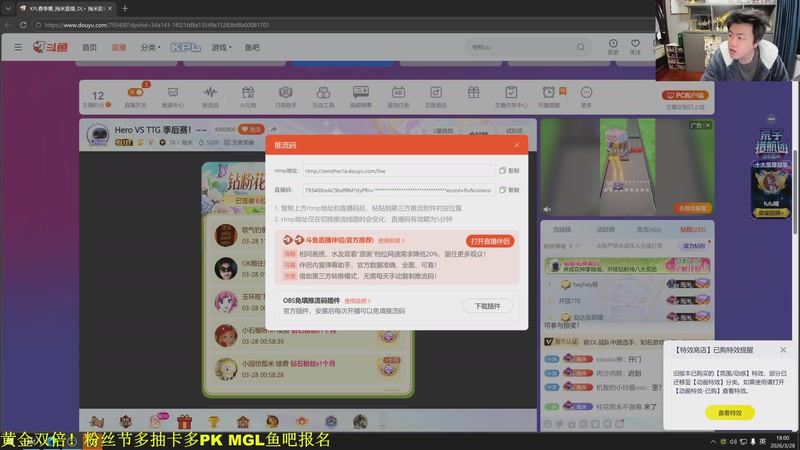Switch to 活跃榜 tab
The image size is (800, 450).
coord(606,230)
